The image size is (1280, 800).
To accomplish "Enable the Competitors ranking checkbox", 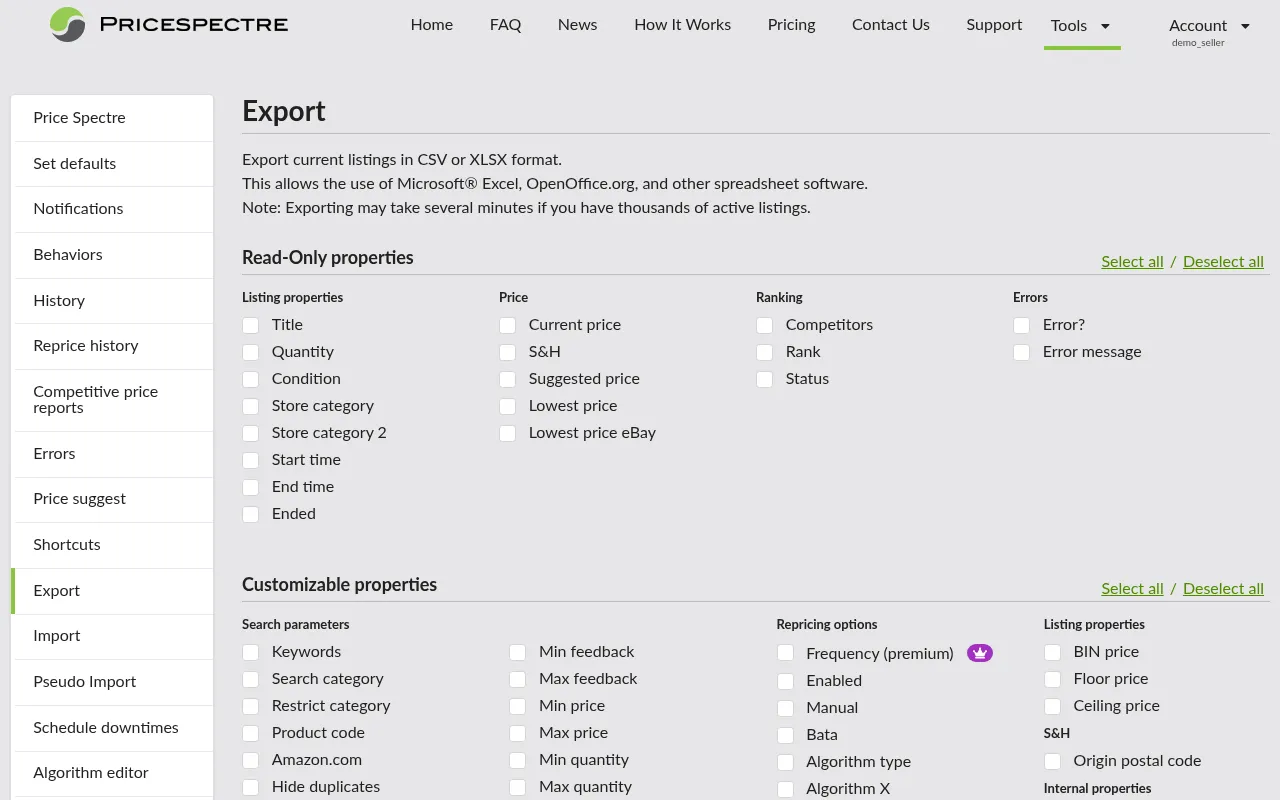I will [x=764, y=325].
